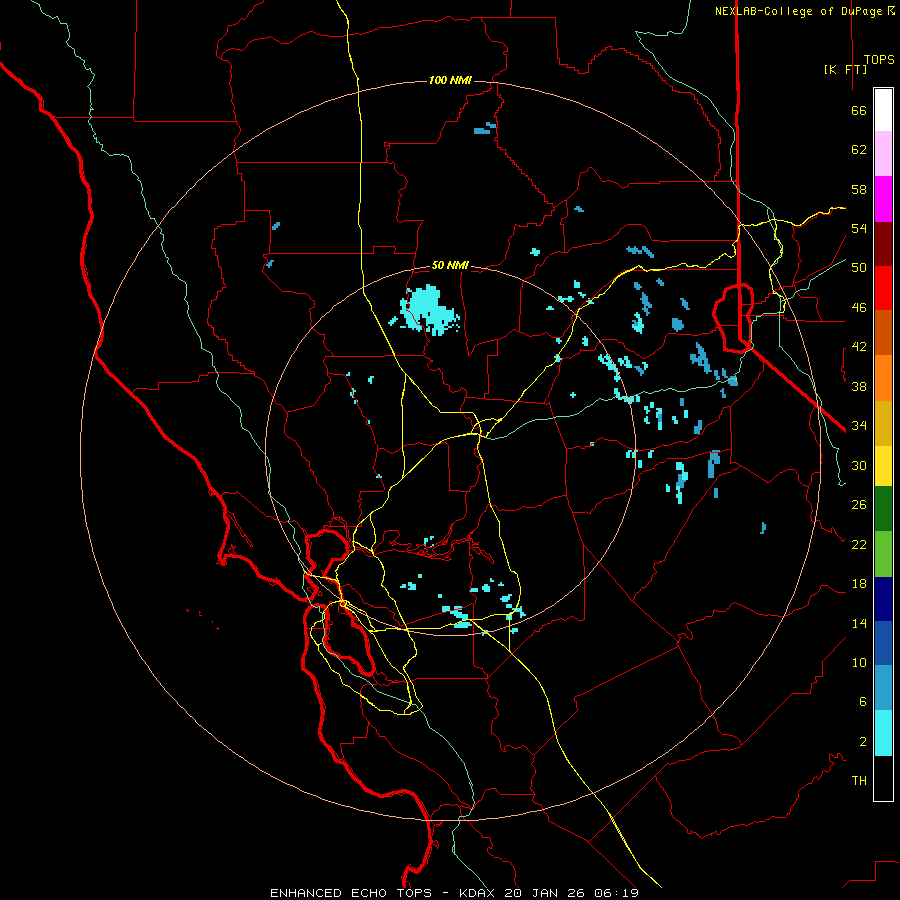Click the '62' legend value

click(859, 150)
